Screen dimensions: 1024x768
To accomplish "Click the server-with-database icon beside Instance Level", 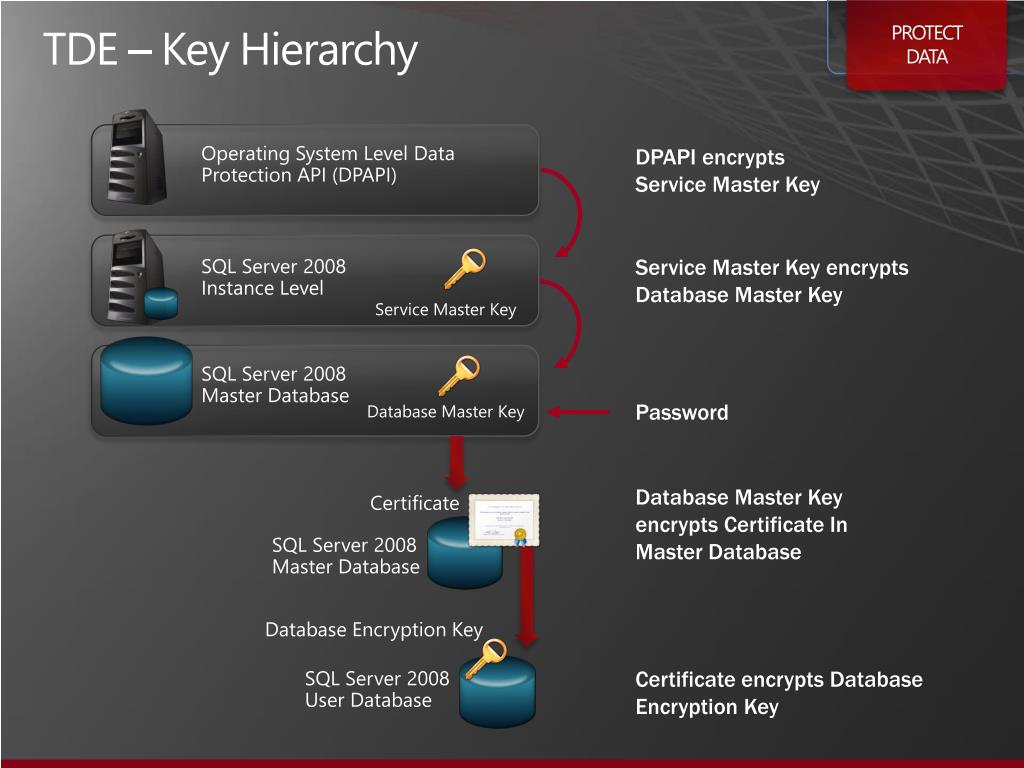I will 140,276.
